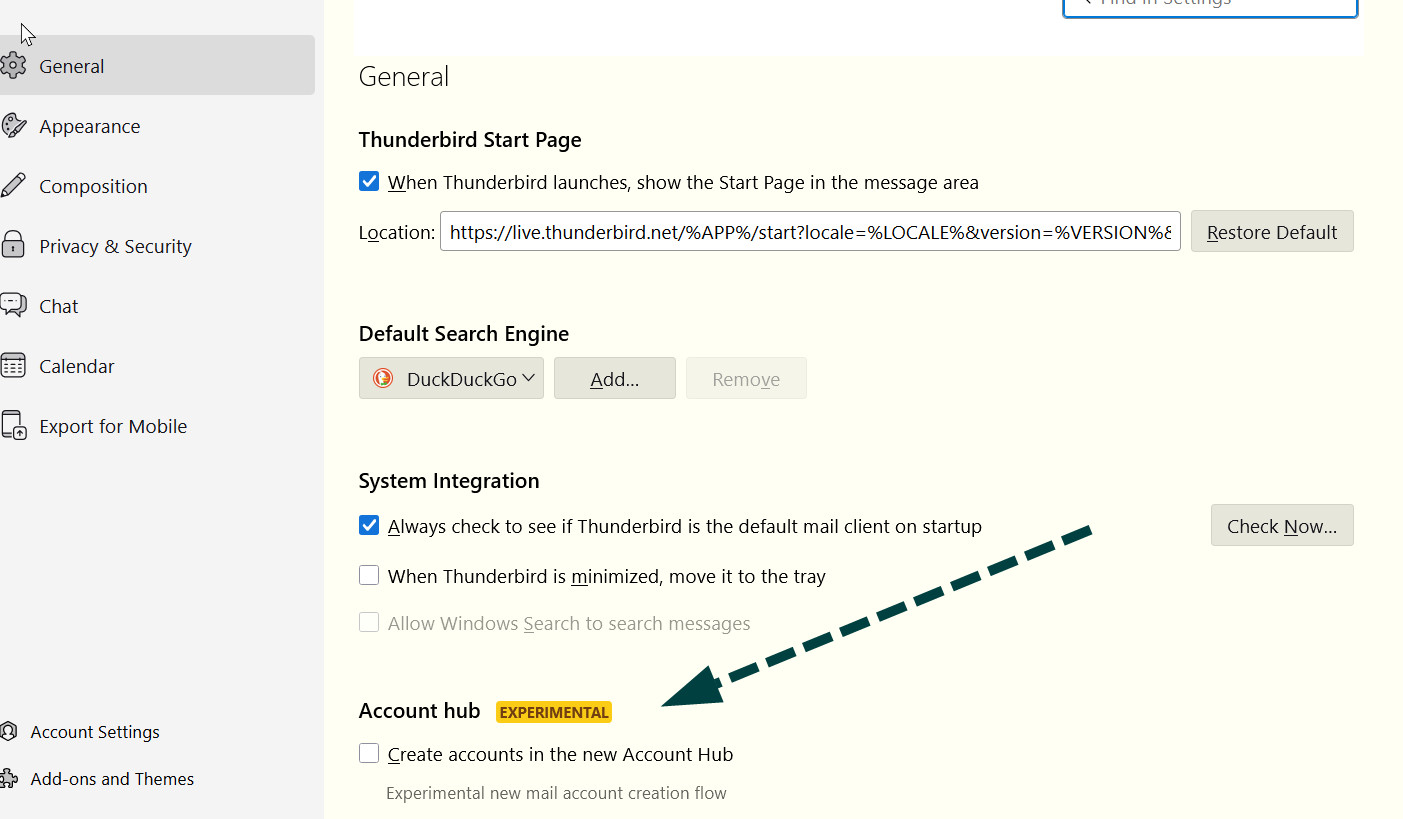Open Account Settings from the sidebar

point(94,732)
